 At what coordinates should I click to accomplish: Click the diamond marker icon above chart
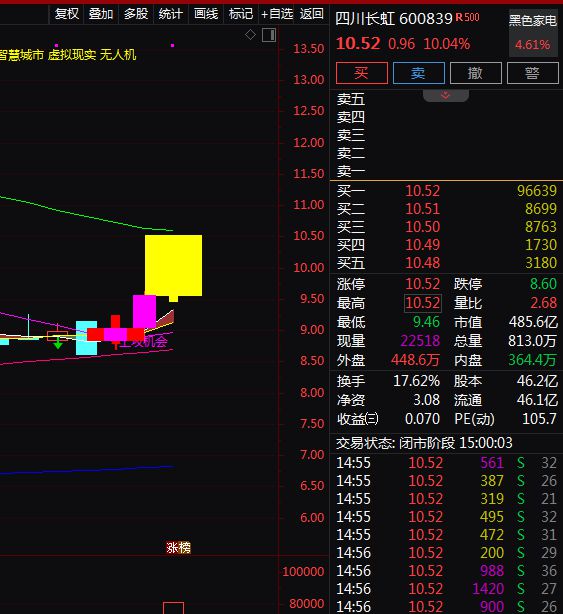tap(250, 35)
